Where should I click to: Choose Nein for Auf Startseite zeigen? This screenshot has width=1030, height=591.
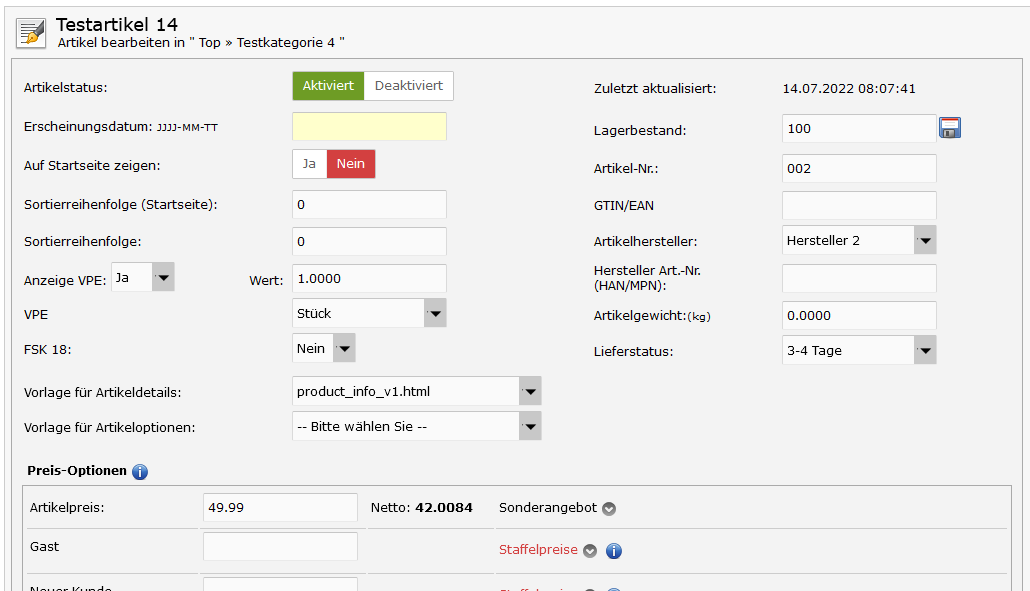[351, 164]
